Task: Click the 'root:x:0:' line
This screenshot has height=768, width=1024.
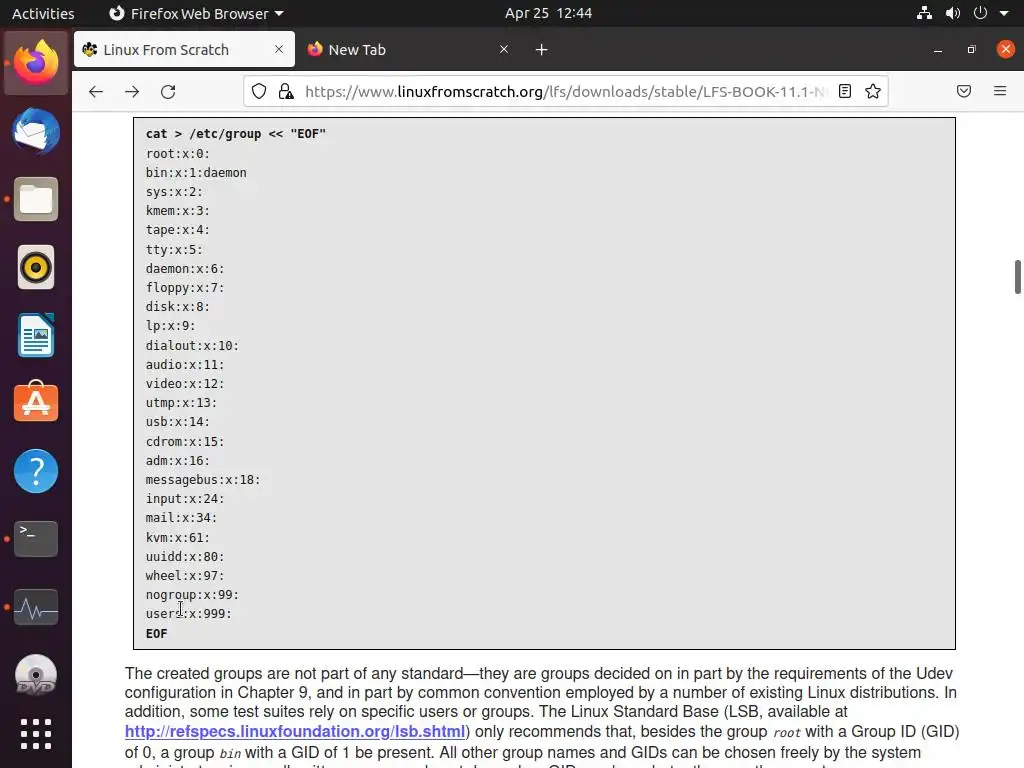Action: 178,153
